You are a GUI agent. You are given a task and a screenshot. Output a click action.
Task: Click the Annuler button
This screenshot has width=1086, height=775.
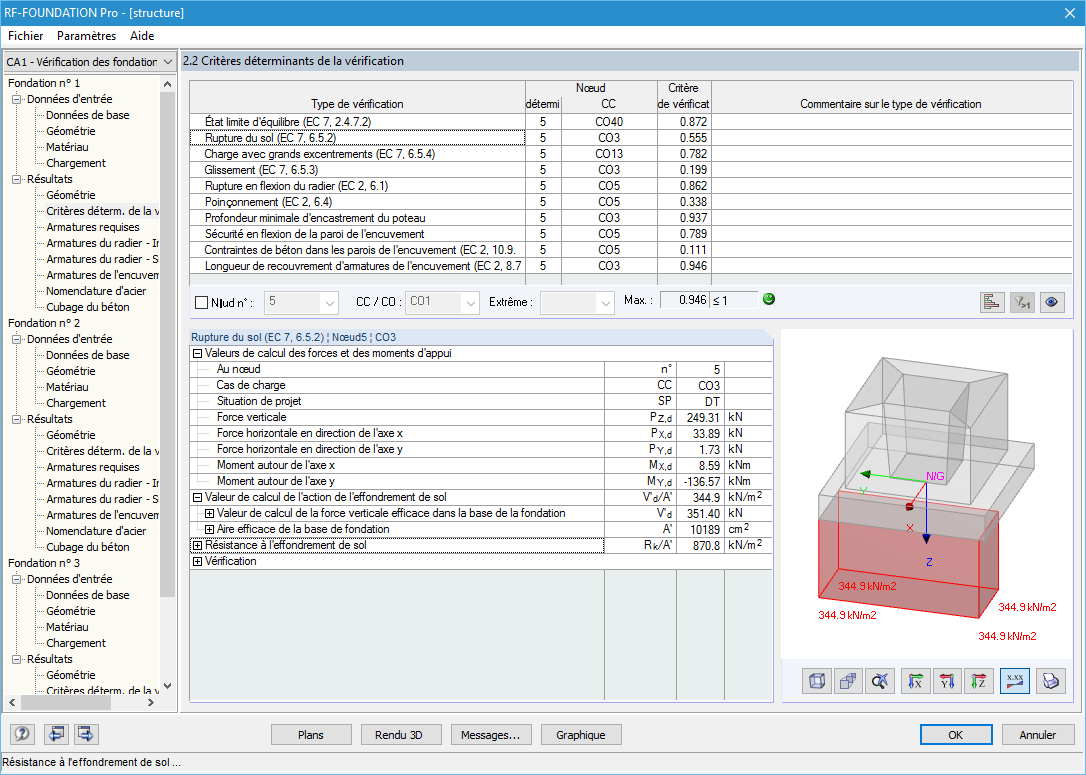pos(1038,735)
